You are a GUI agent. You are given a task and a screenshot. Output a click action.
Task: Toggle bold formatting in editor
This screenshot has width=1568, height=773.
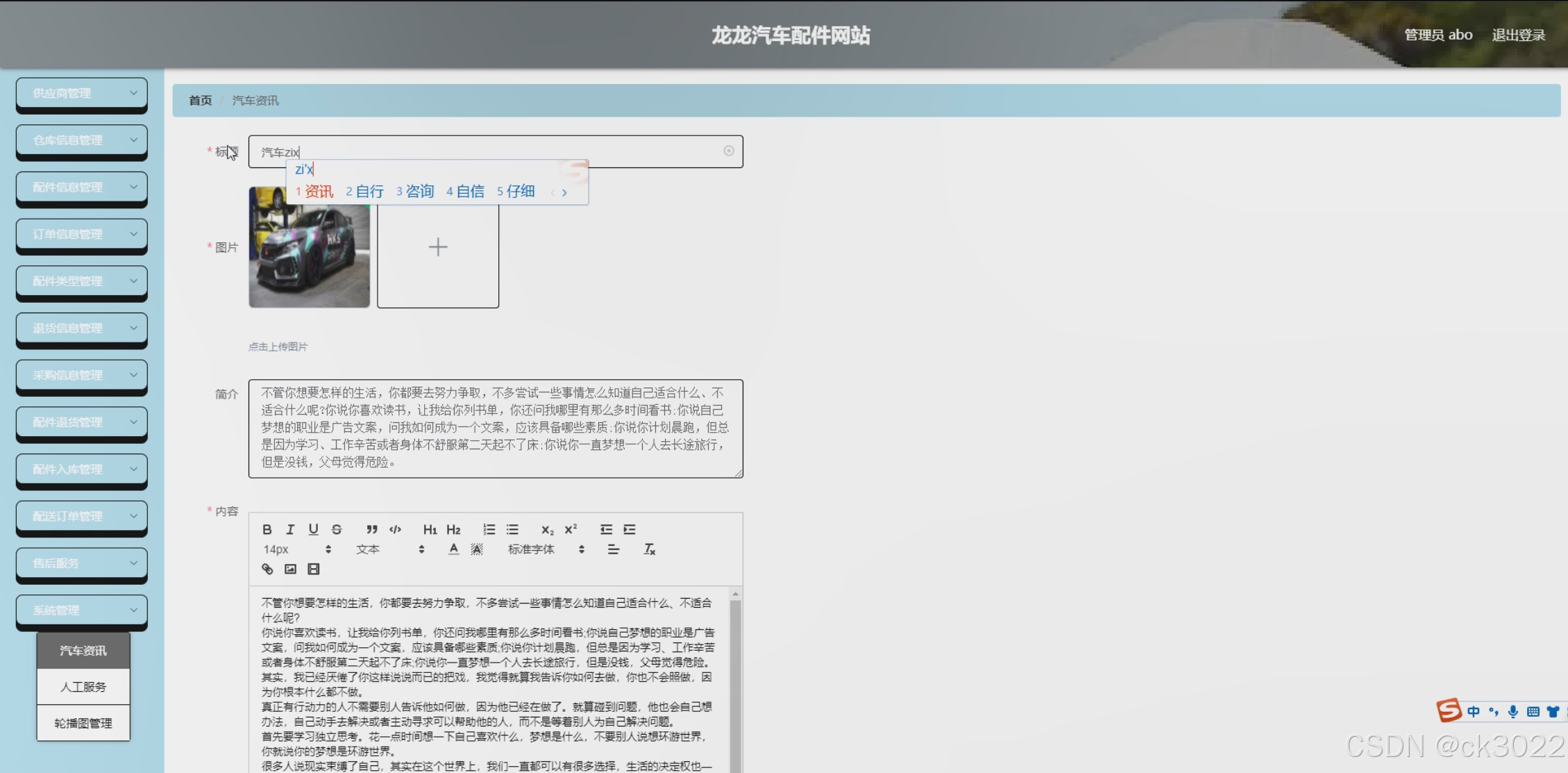267,529
